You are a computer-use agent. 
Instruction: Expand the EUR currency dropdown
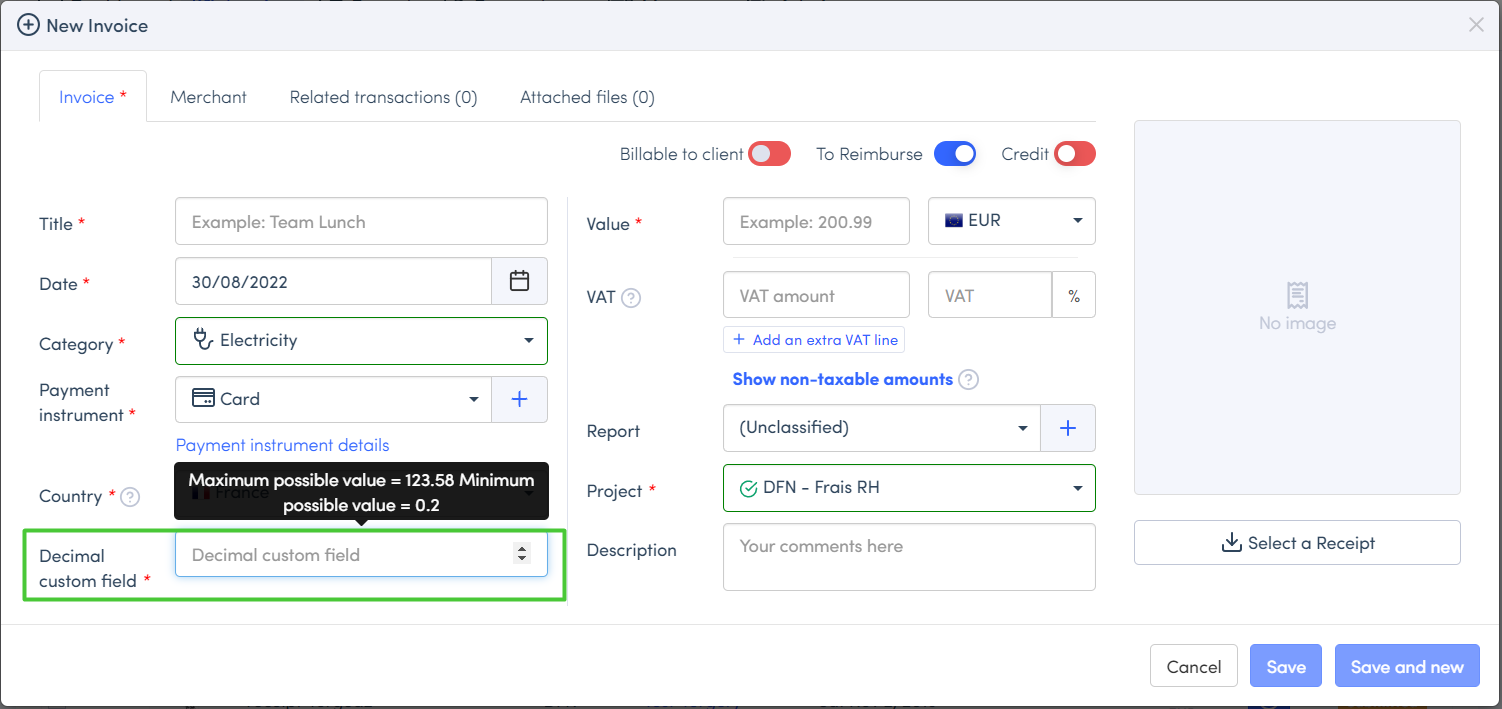tap(1011, 221)
